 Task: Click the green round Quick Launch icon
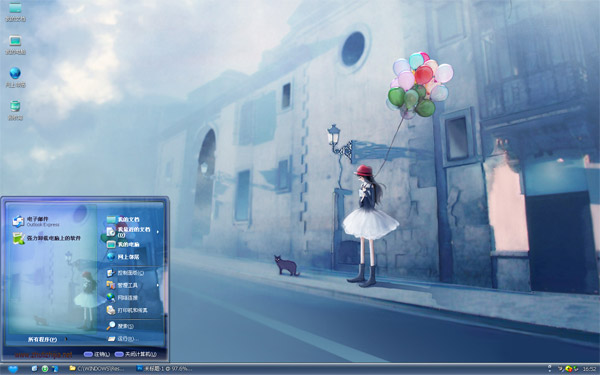45,369
